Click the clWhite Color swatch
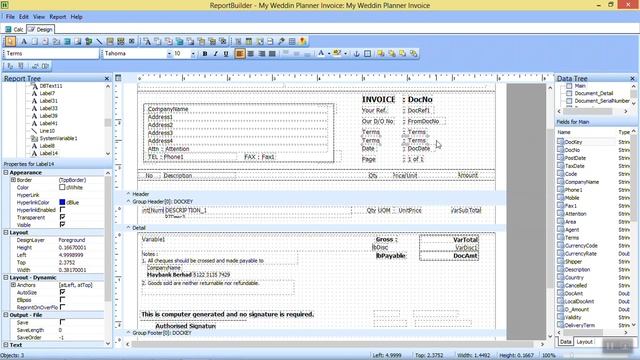Viewport: 640px width, 360px height. (x=62, y=187)
